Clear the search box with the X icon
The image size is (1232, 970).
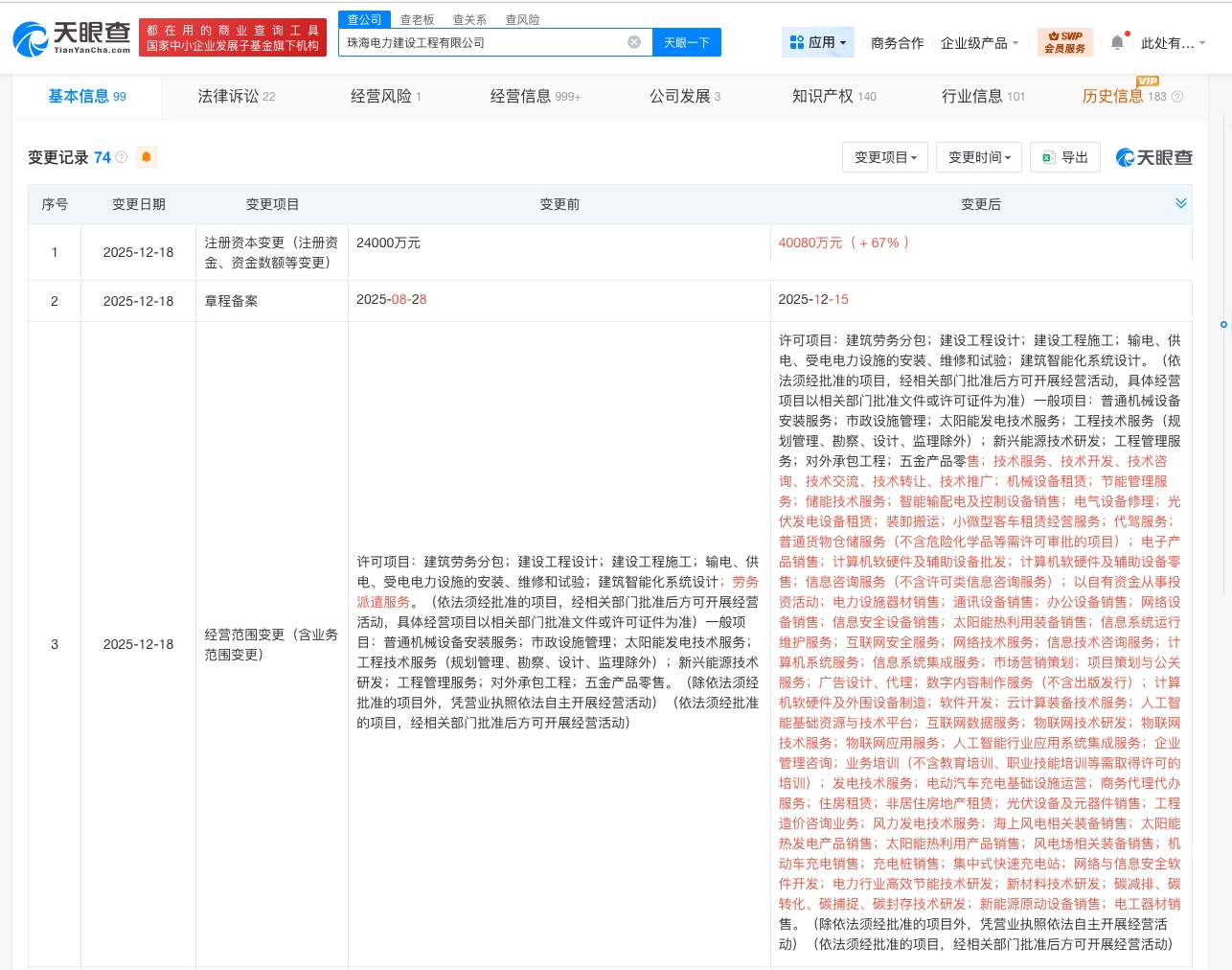(633, 42)
